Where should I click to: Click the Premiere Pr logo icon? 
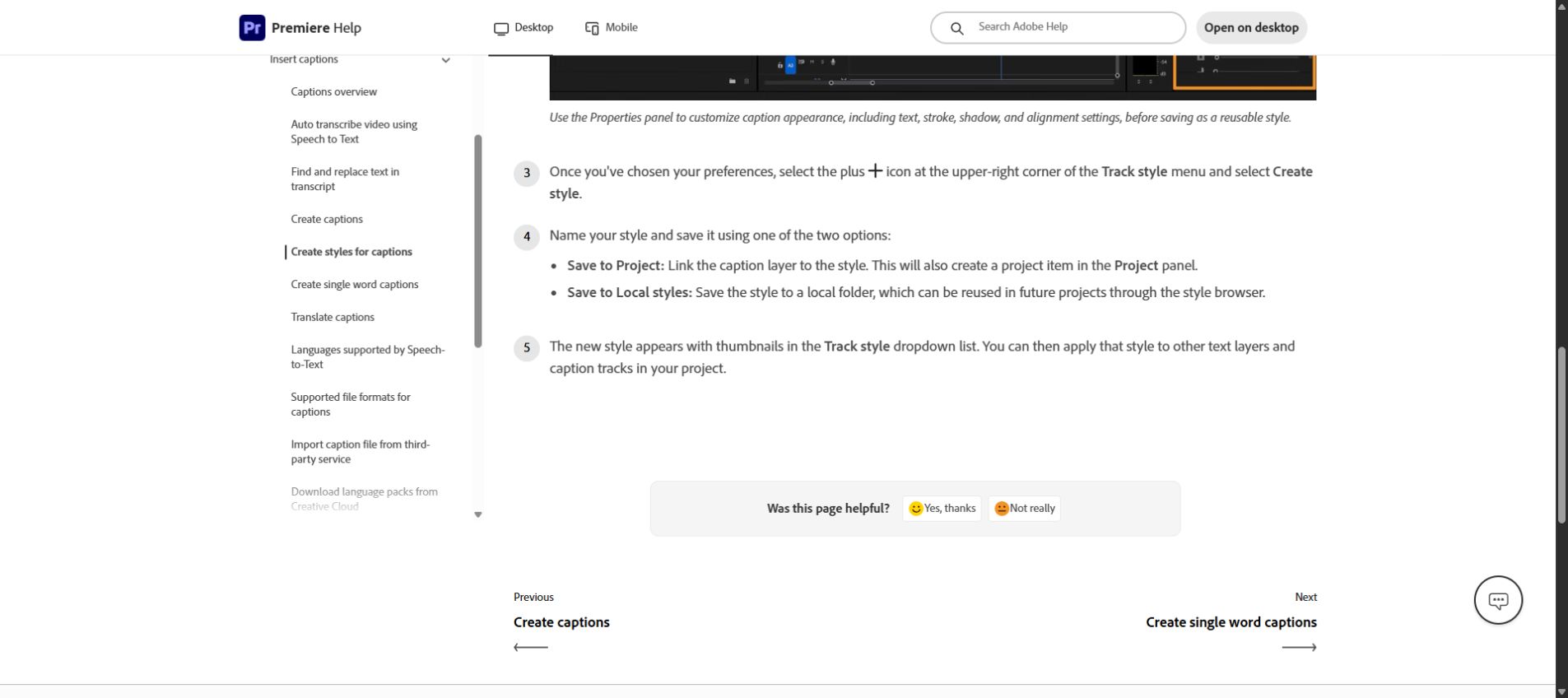pos(252,27)
